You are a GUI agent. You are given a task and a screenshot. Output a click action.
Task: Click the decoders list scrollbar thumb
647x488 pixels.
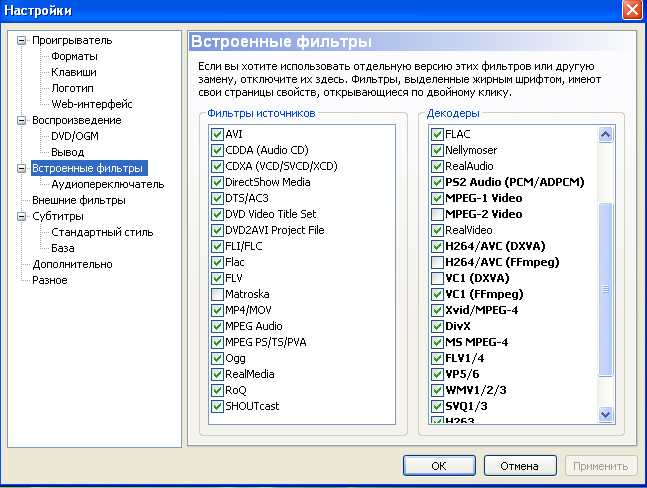tap(605, 289)
